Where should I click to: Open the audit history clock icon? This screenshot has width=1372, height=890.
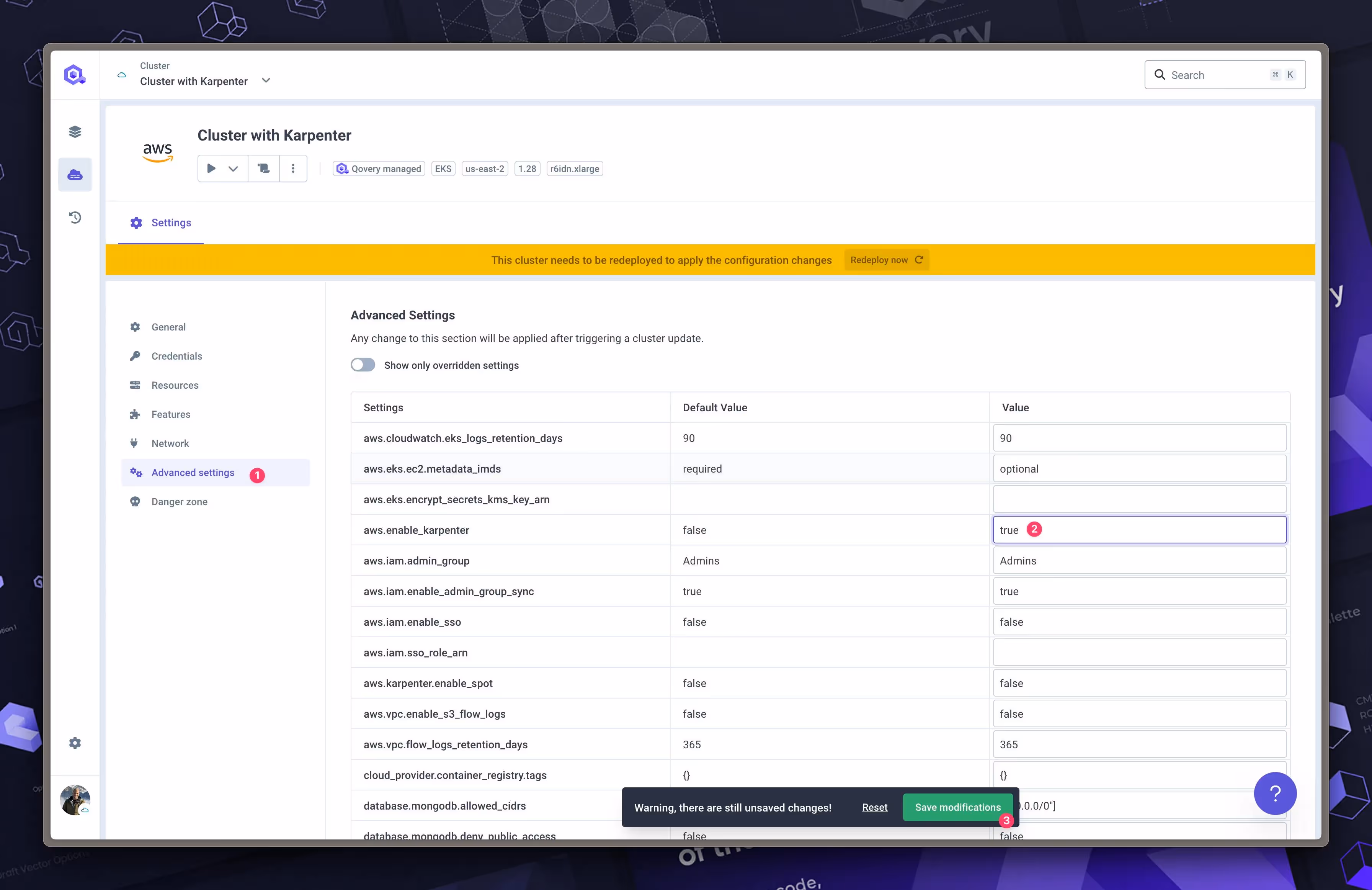[x=74, y=218]
